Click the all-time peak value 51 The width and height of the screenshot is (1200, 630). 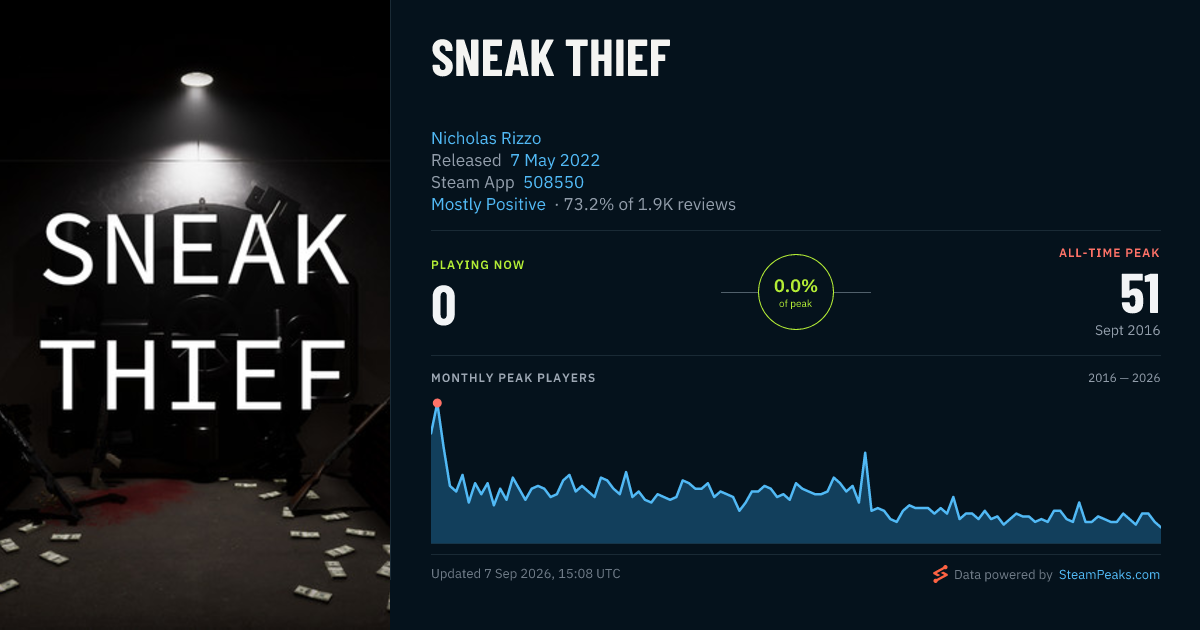click(x=1139, y=295)
